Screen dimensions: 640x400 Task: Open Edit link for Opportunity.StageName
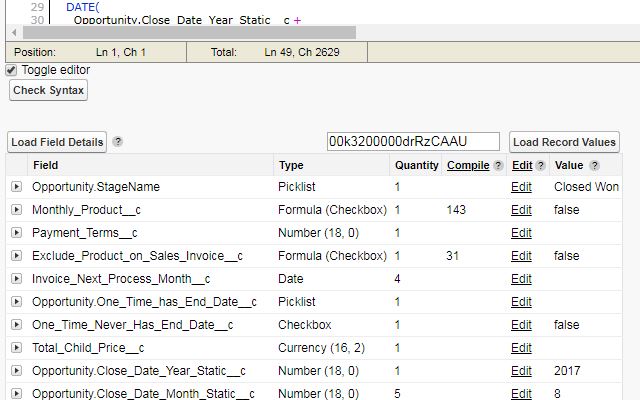(x=521, y=187)
